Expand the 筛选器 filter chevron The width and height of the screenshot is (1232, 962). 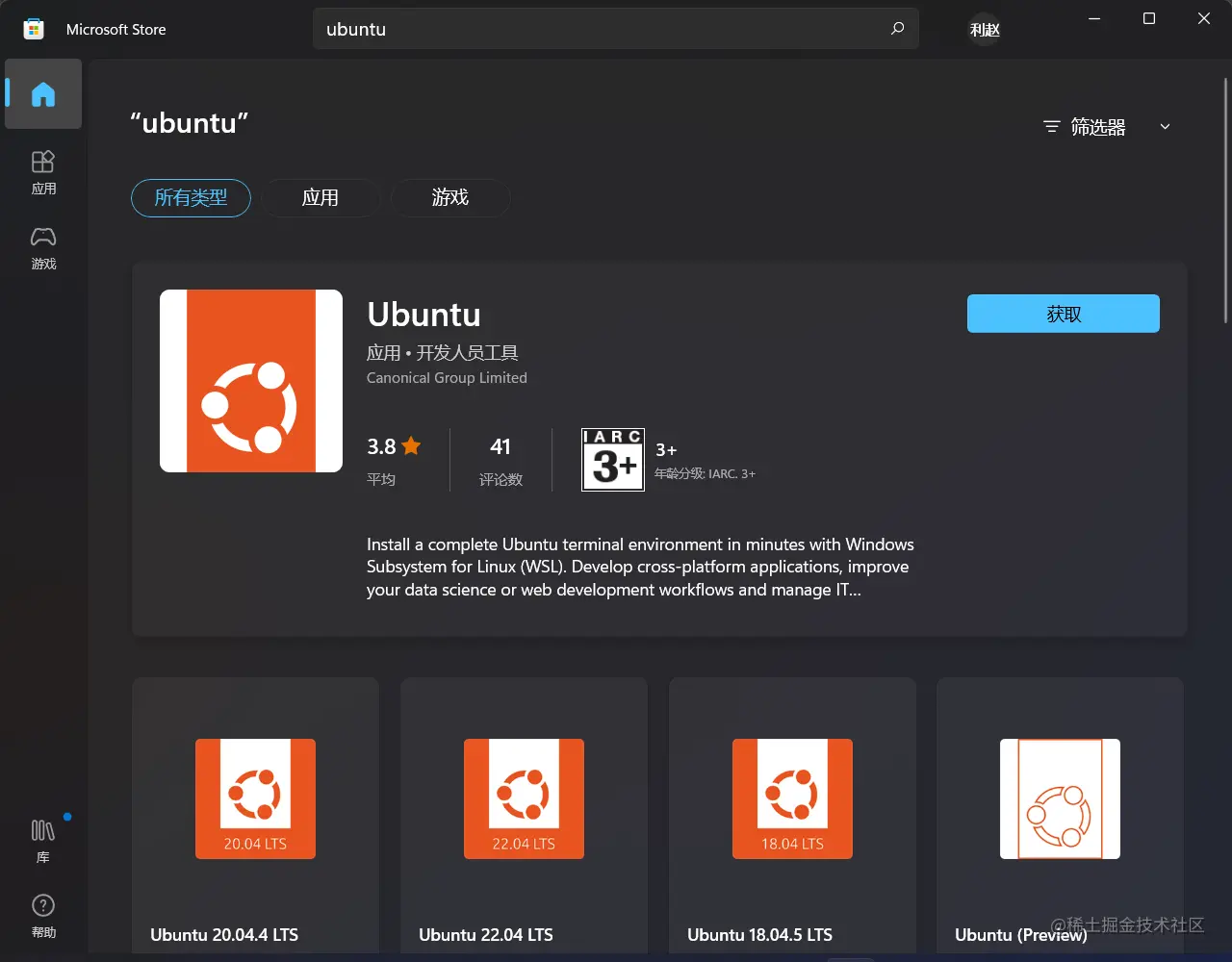(x=1165, y=127)
